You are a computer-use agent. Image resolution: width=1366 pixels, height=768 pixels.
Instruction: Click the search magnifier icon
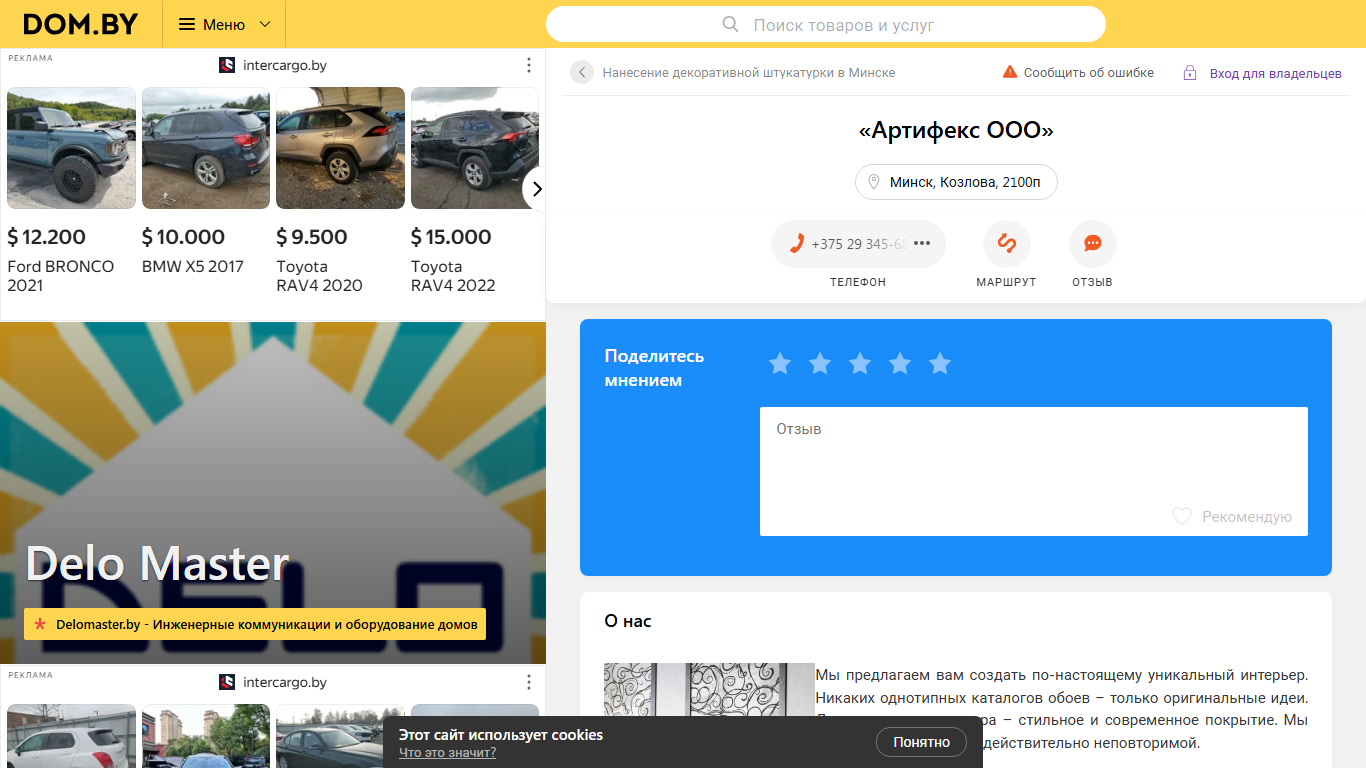[x=730, y=24]
